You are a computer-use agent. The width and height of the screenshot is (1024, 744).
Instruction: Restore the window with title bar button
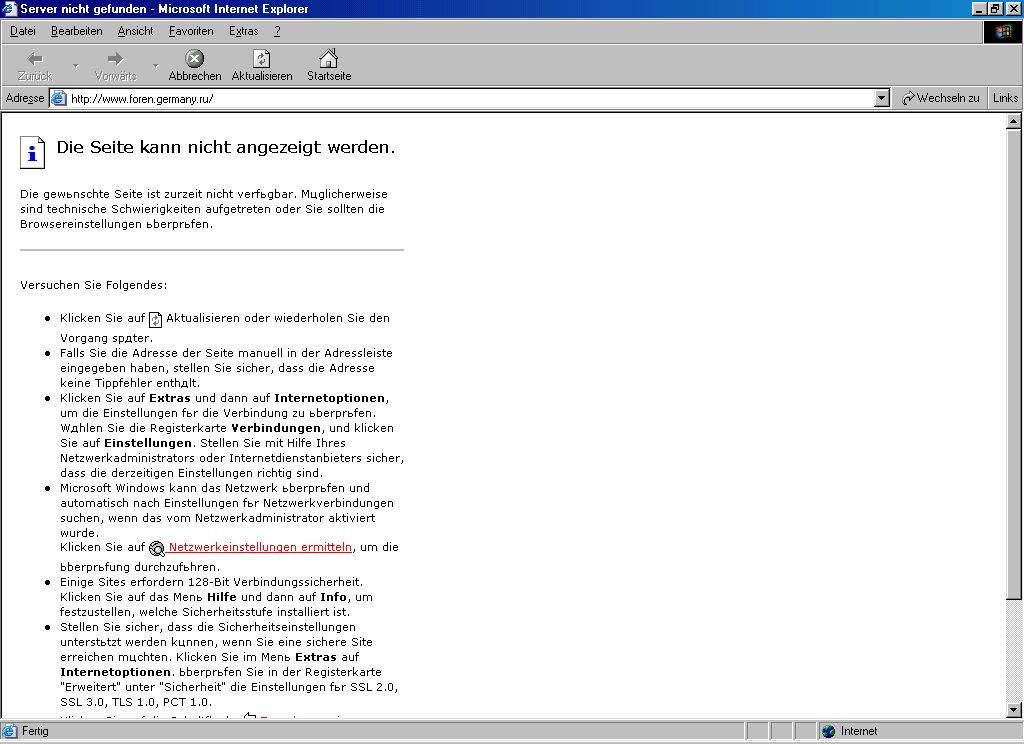[995, 8]
